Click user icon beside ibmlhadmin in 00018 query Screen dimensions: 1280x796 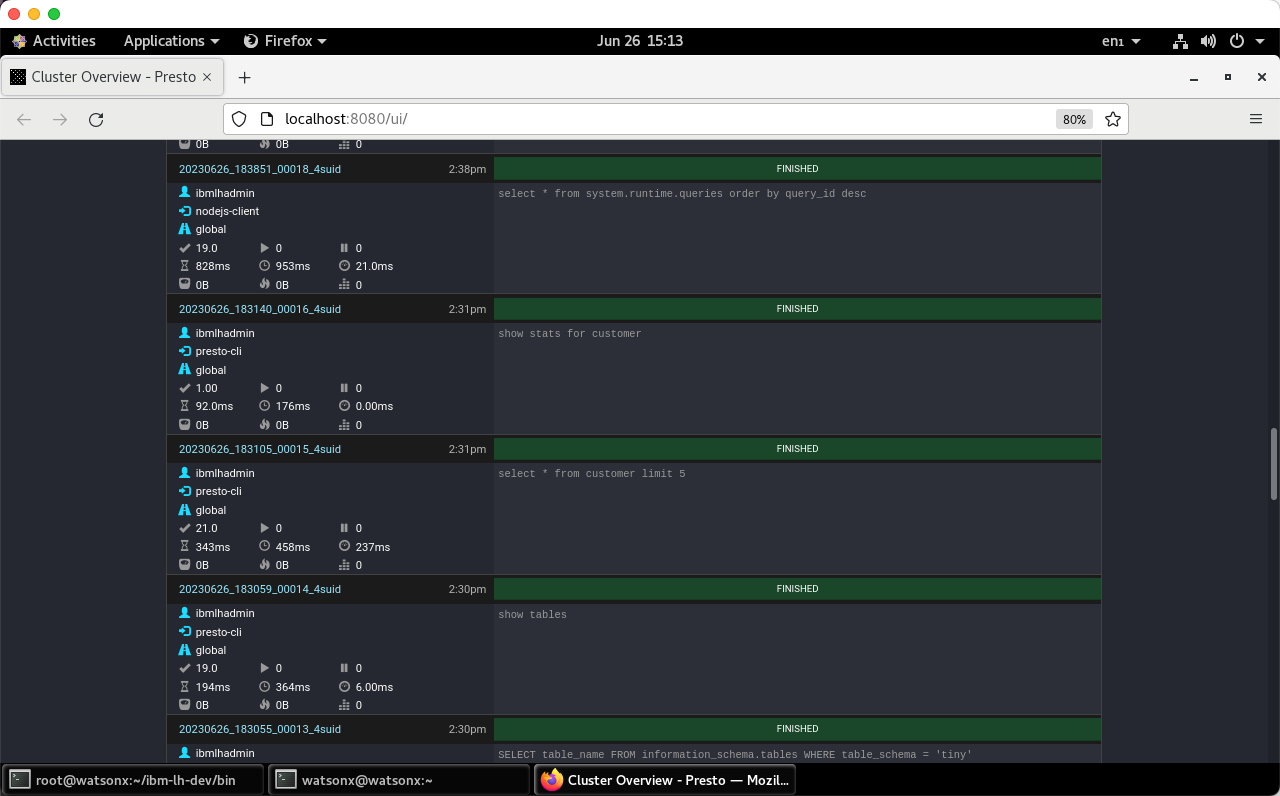(x=184, y=192)
